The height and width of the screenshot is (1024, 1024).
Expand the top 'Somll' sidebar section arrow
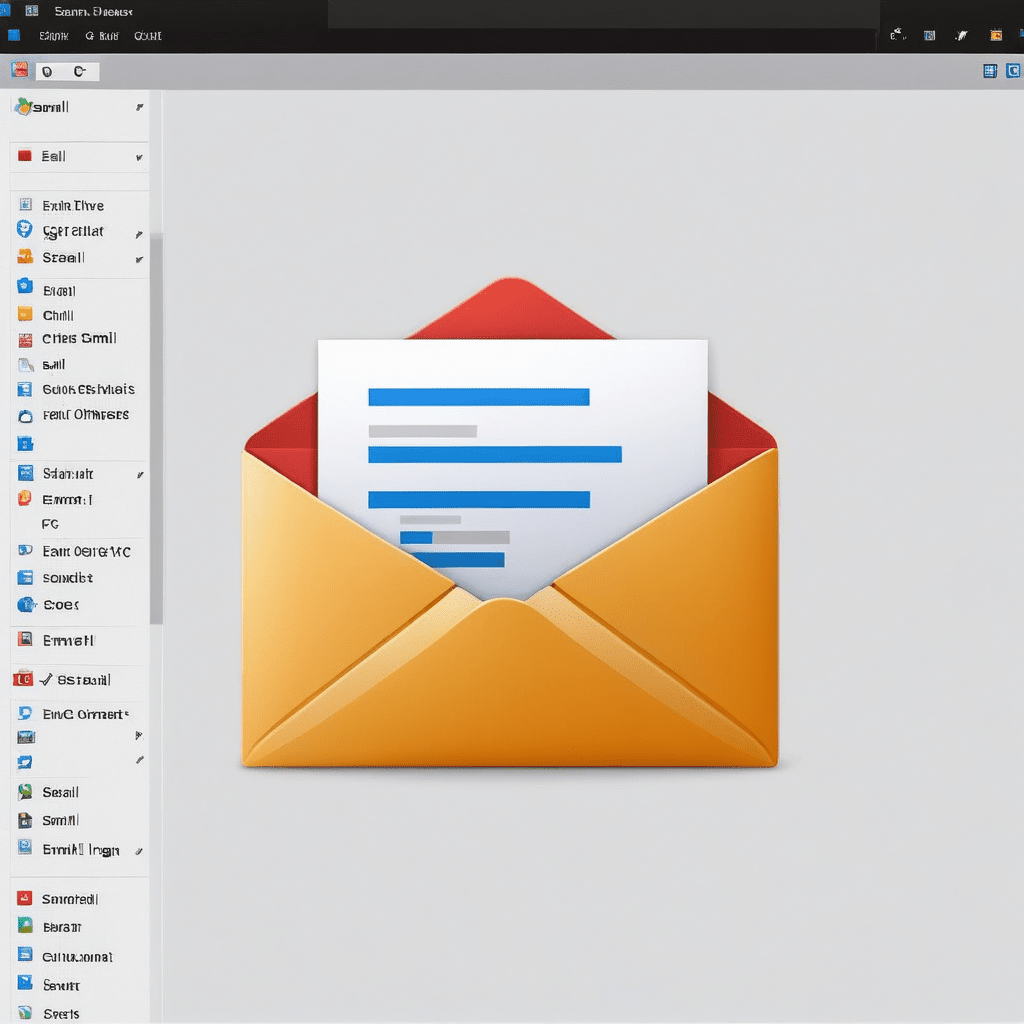pyautogui.click(x=139, y=107)
